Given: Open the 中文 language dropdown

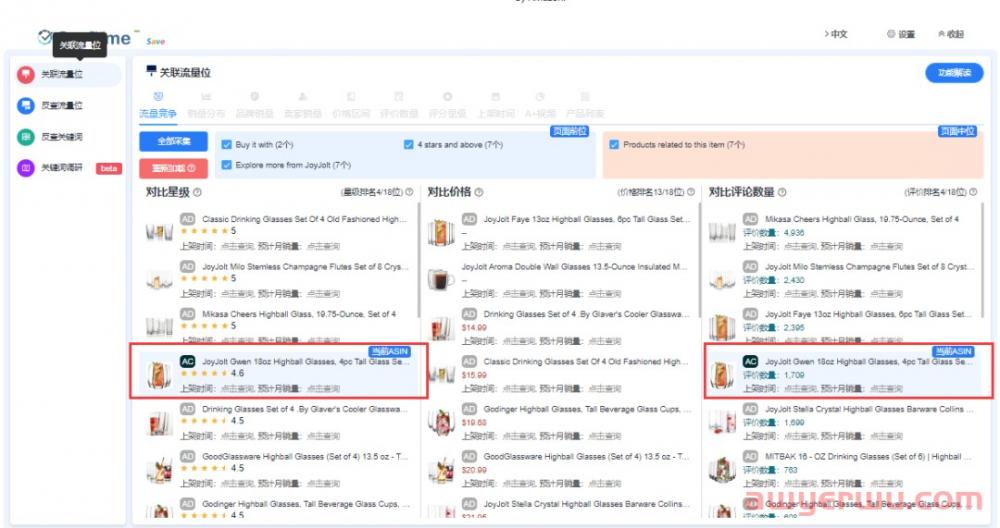Looking at the screenshot, I should 836,34.
